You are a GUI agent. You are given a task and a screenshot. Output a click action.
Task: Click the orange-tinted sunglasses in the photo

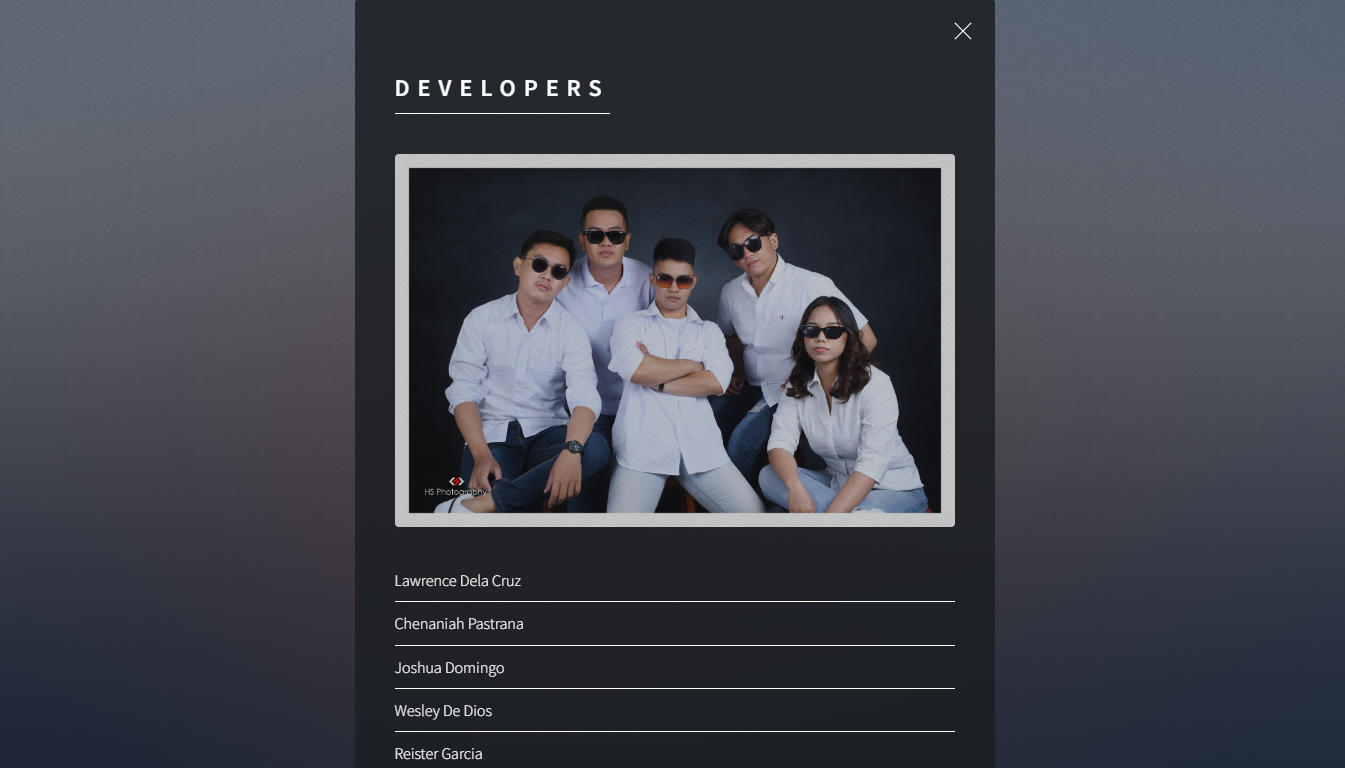click(674, 282)
